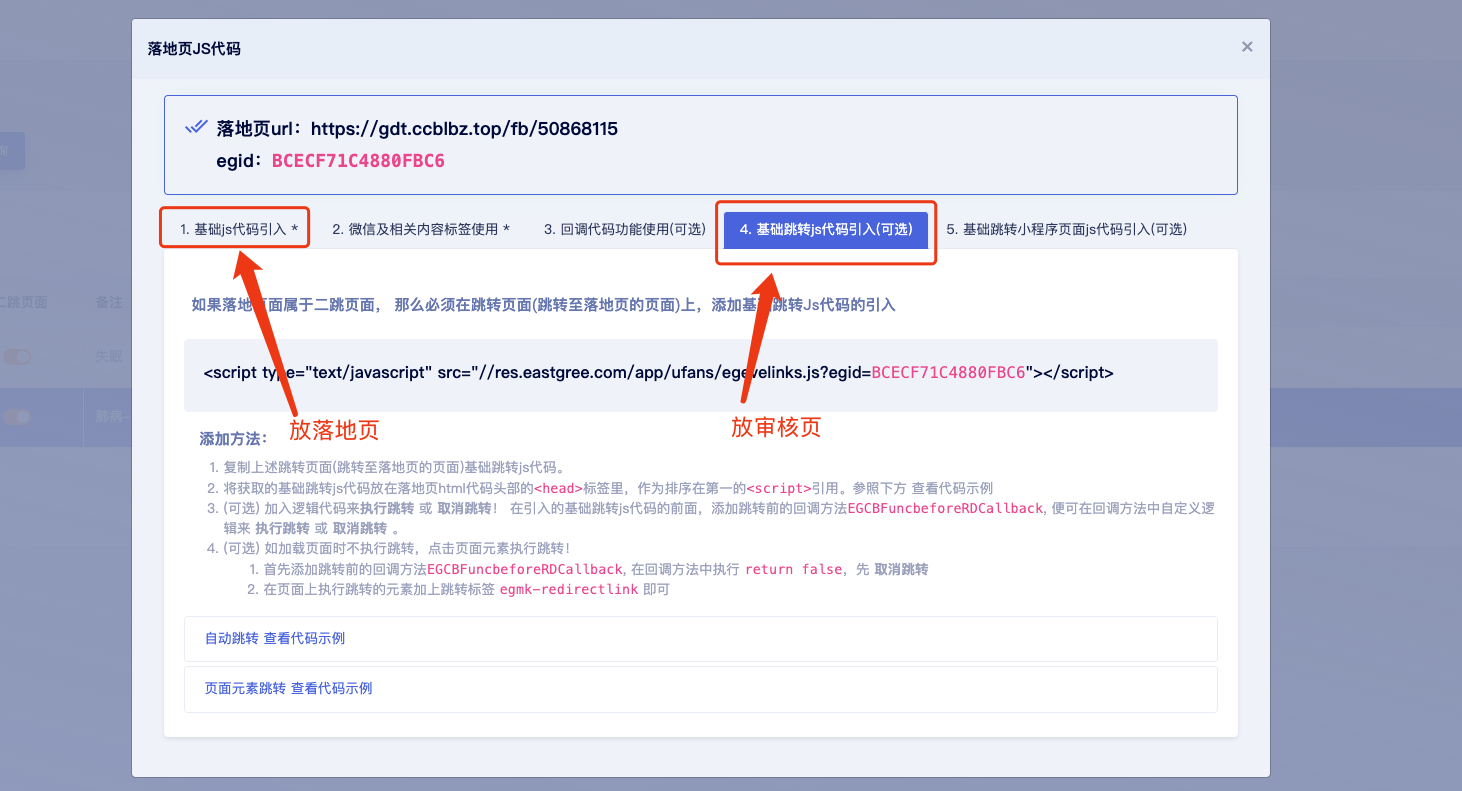Switch to 1. 基础js代码引入 tab

click(238, 229)
